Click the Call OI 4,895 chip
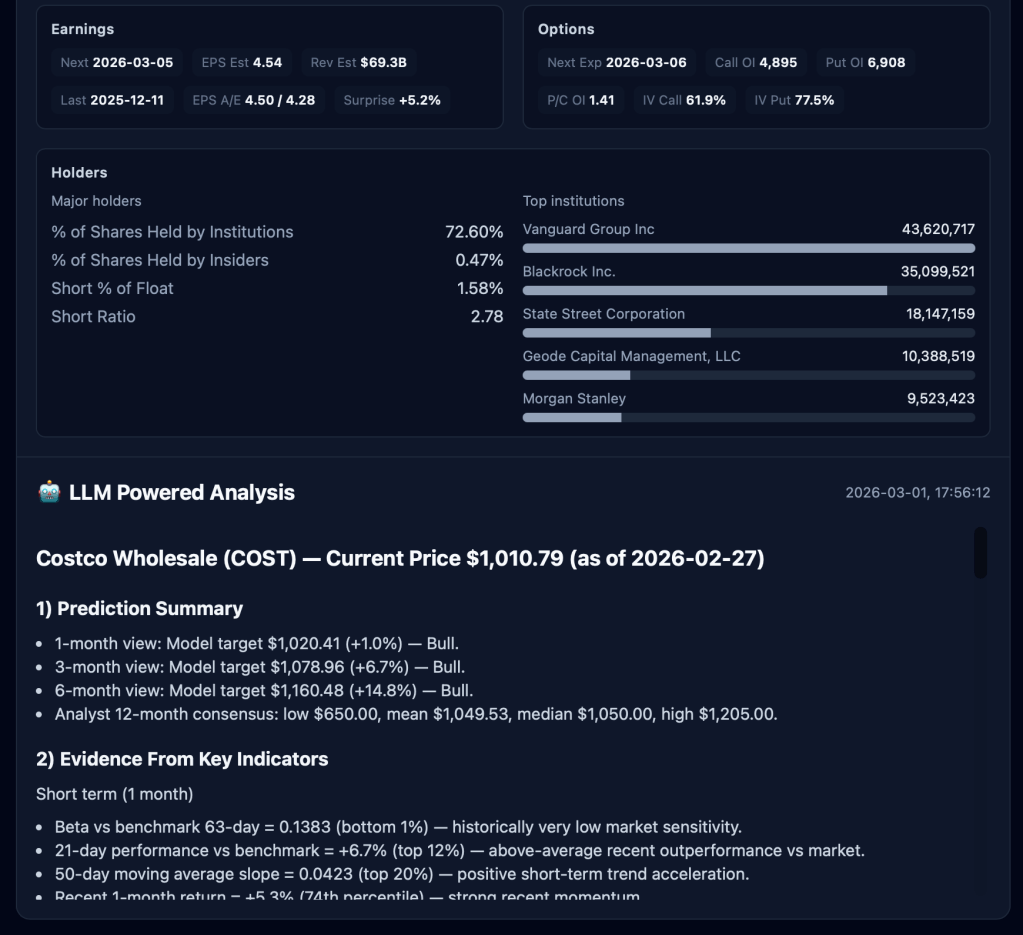Image resolution: width=1023 pixels, height=935 pixels. pyautogui.click(x=756, y=63)
